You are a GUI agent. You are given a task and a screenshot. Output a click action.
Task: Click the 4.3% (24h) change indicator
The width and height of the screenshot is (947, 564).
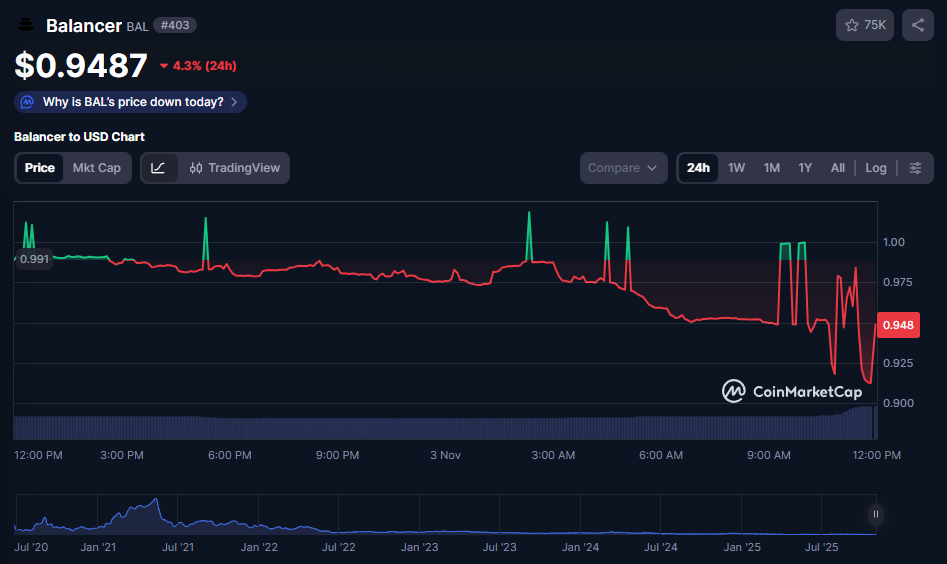tap(198, 66)
